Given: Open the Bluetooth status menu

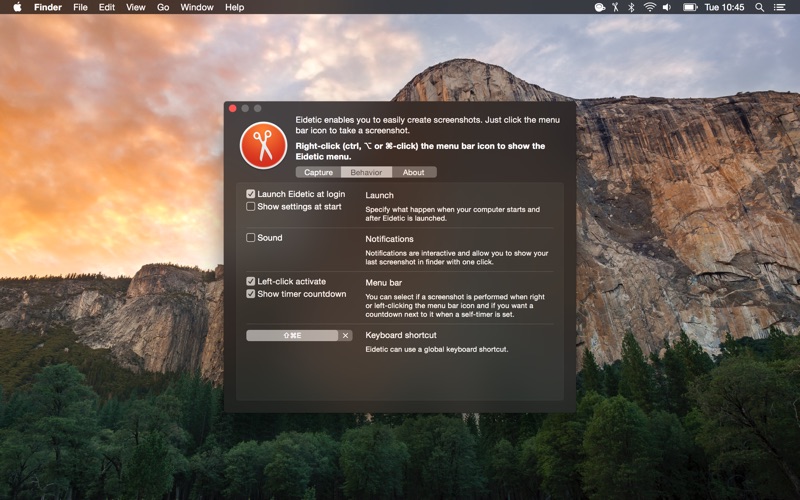Looking at the screenshot, I should pyautogui.click(x=631, y=7).
